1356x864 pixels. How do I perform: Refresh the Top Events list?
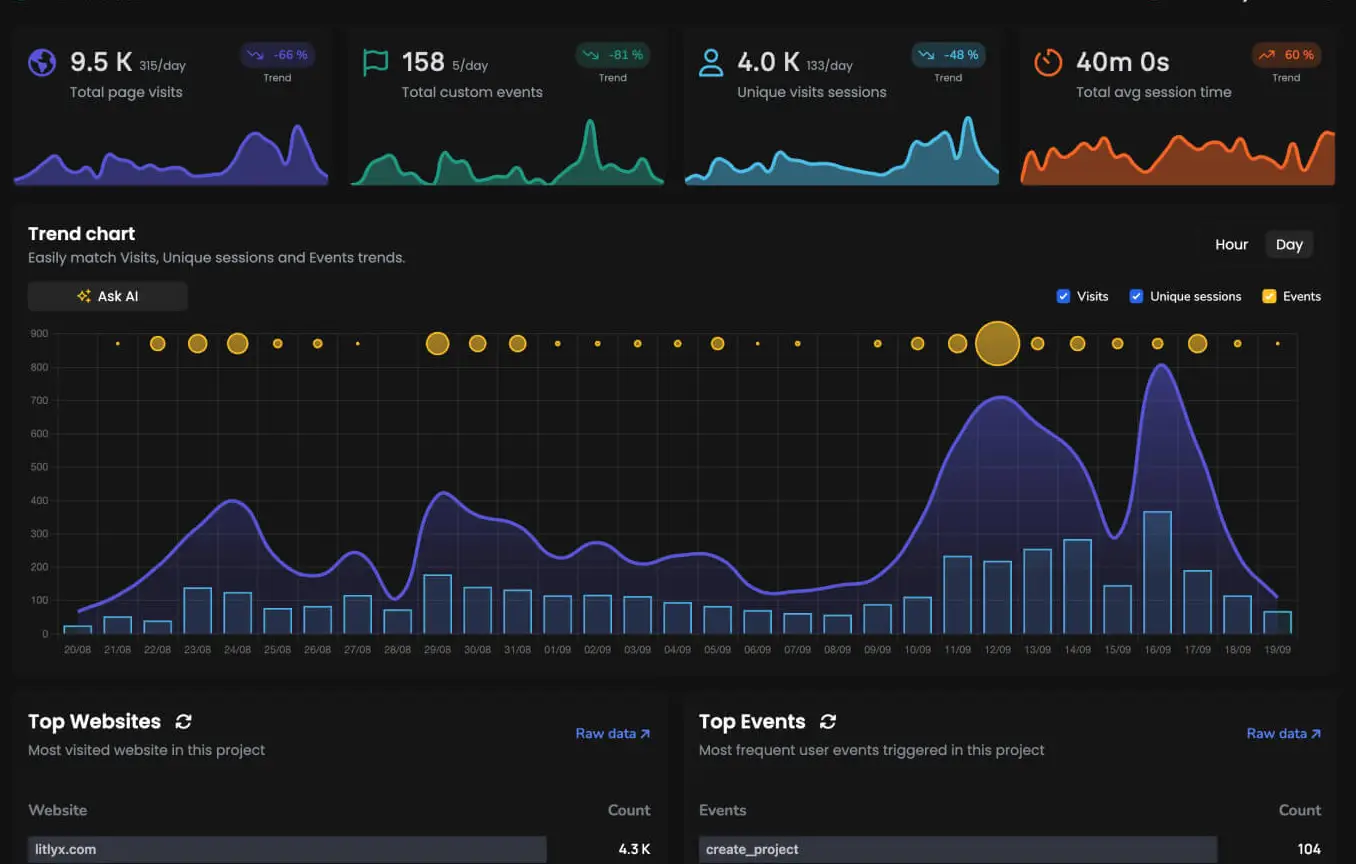click(828, 722)
